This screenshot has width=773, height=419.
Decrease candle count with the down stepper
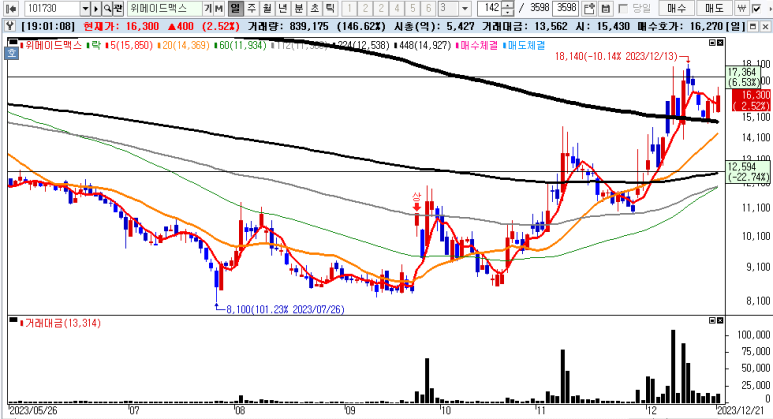click(x=509, y=12)
